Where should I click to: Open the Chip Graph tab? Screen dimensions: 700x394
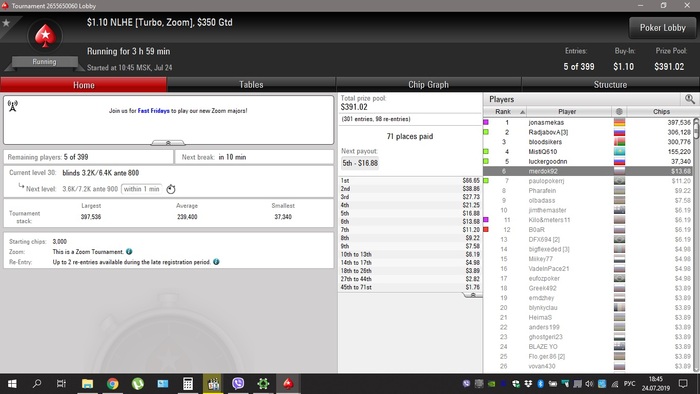pyautogui.click(x=429, y=85)
